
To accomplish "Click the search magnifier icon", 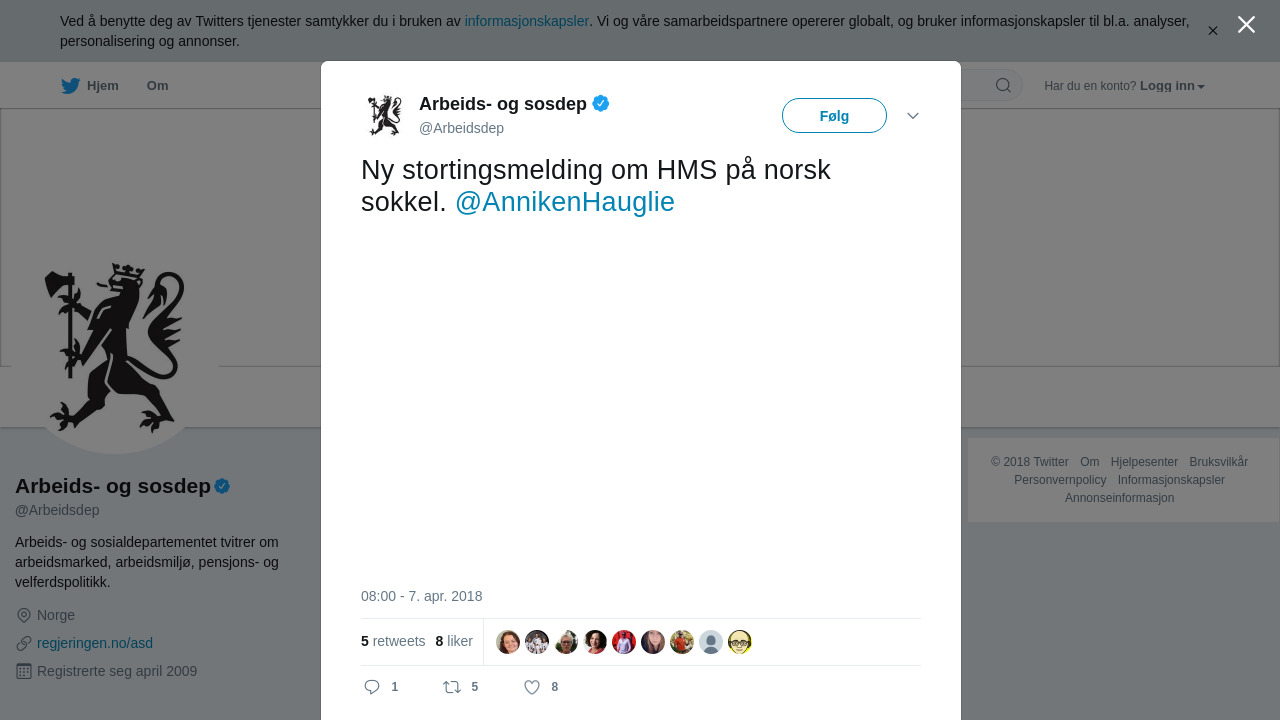I will tap(1003, 85).
